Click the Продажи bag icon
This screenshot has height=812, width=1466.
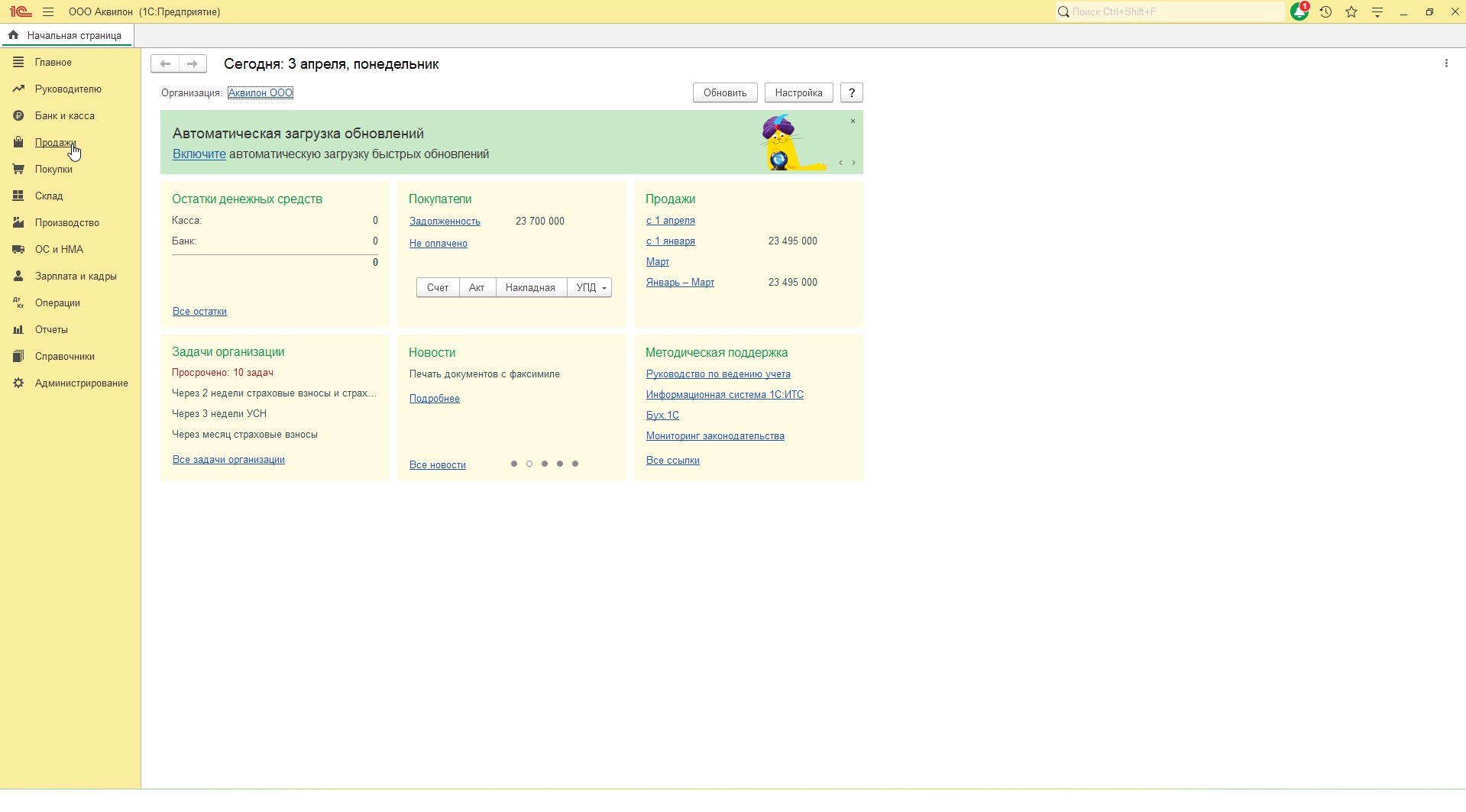click(x=18, y=142)
